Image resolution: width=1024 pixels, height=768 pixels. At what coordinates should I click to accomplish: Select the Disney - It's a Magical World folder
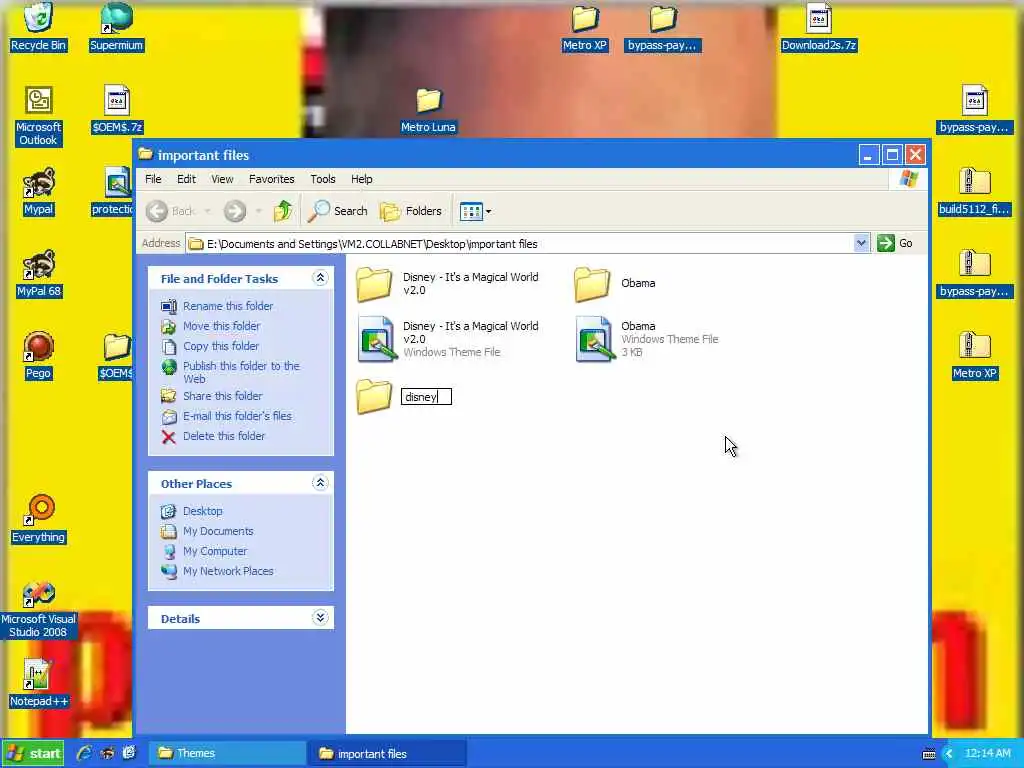click(x=374, y=284)
